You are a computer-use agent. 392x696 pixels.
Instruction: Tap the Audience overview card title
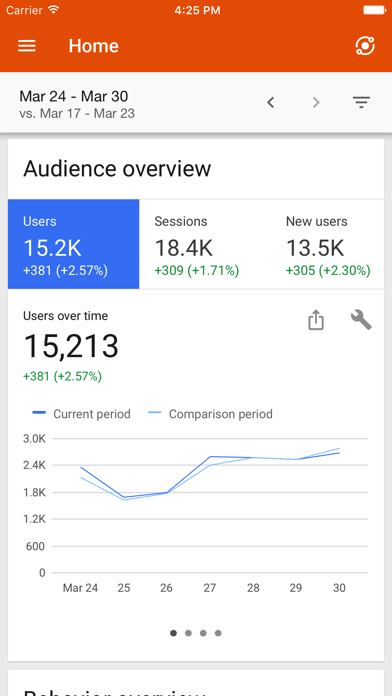[117, 169]
